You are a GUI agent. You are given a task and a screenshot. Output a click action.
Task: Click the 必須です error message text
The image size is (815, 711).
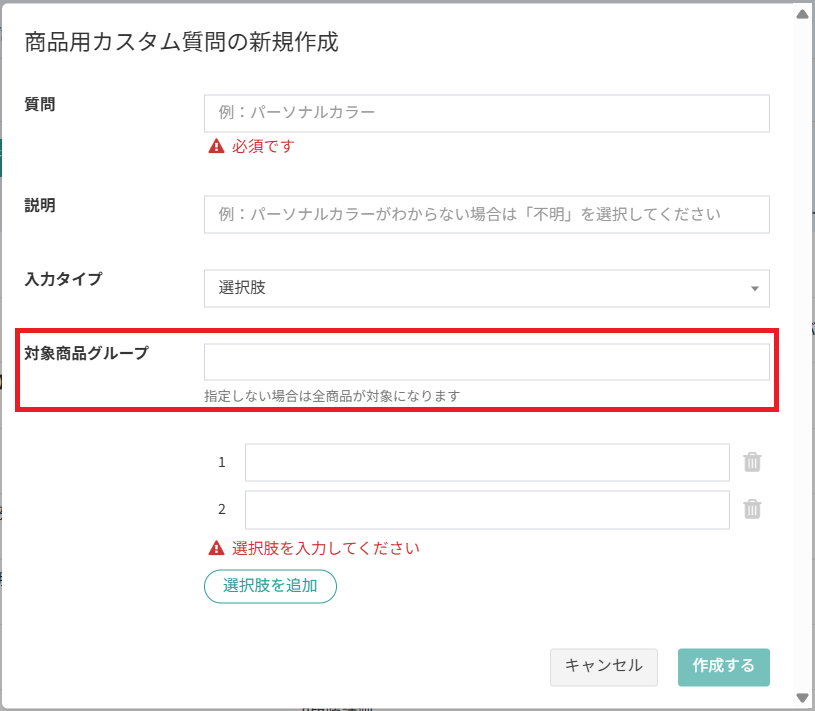coord(263,146)
